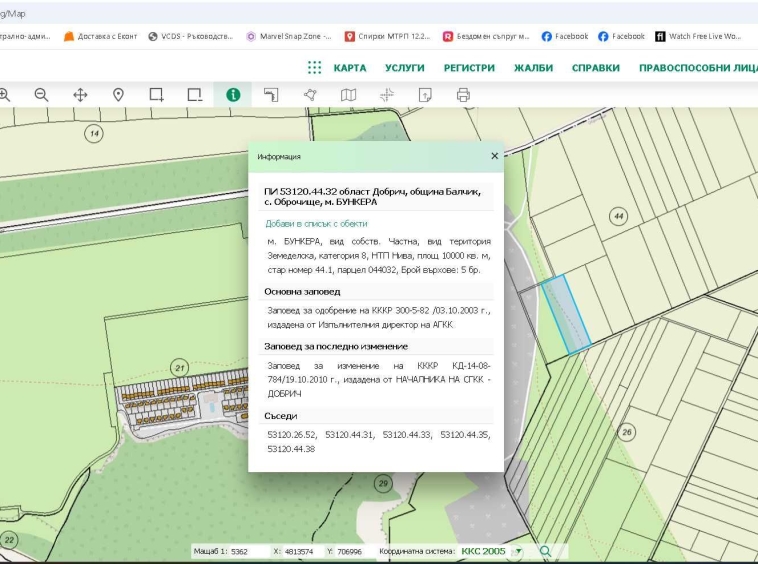Close the Информация popup
Screen dimensions: 758x564
coord(495,156)
